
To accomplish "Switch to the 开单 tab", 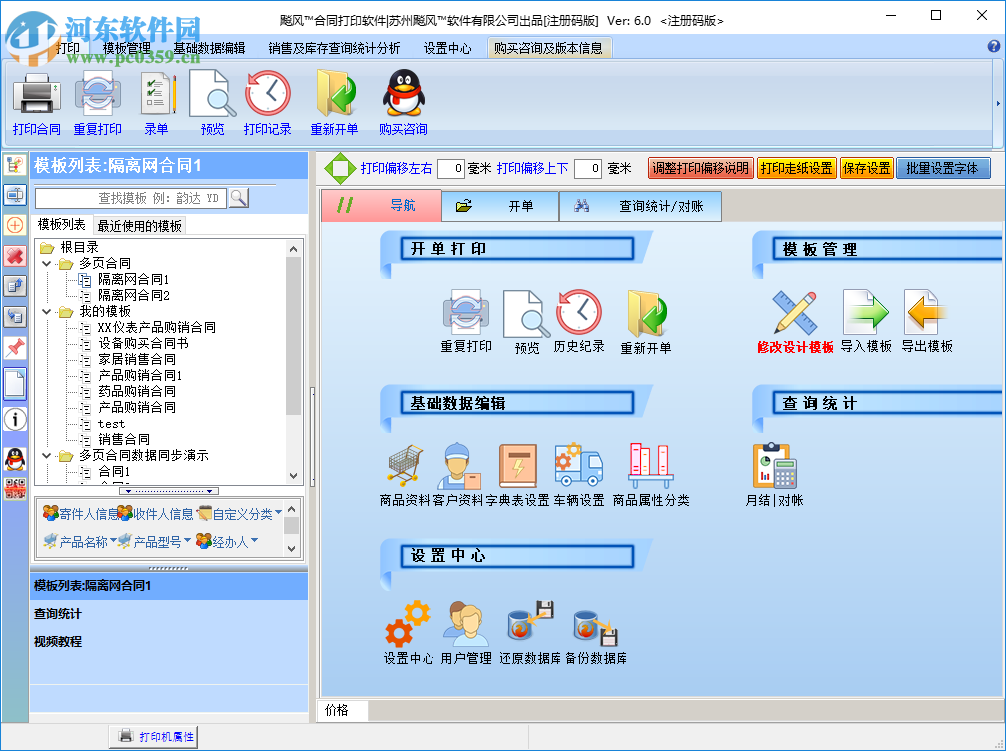I will tap(500, 206).
